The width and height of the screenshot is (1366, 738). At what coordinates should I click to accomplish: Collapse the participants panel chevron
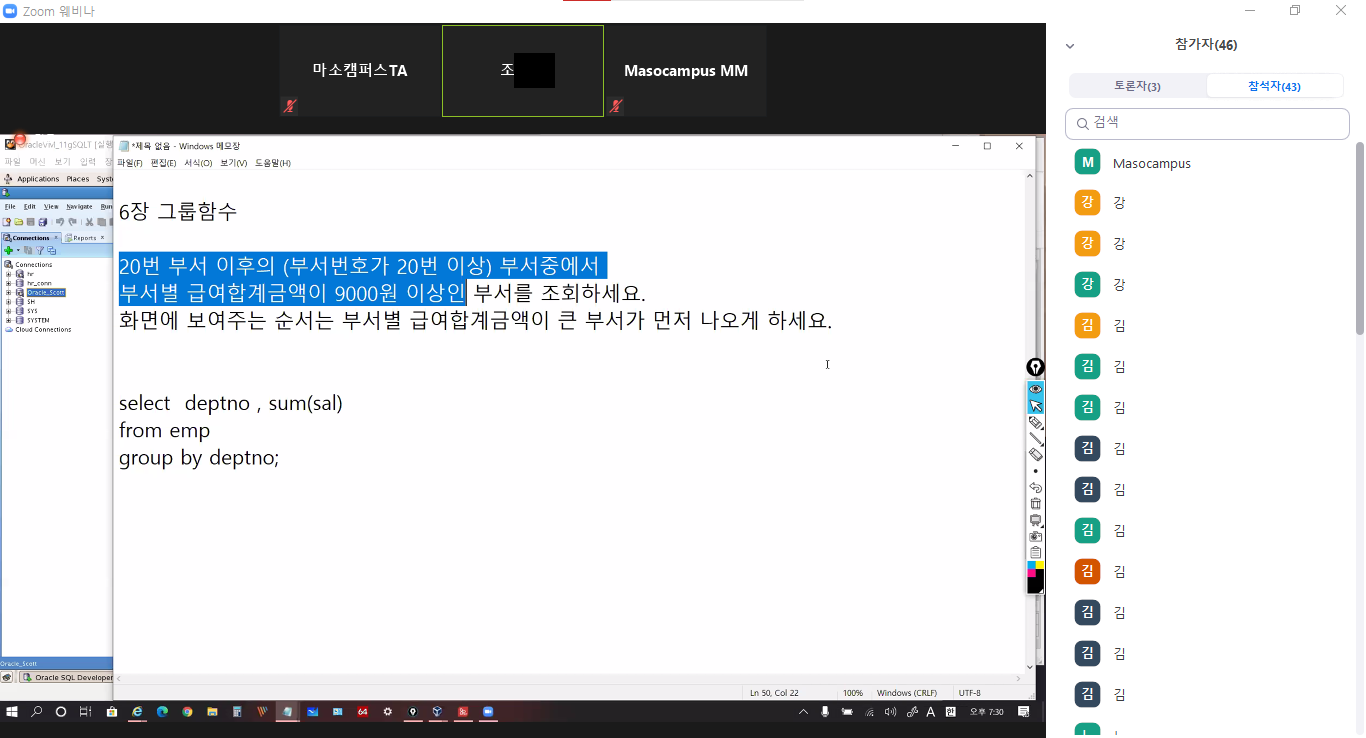pos(1070,46)
